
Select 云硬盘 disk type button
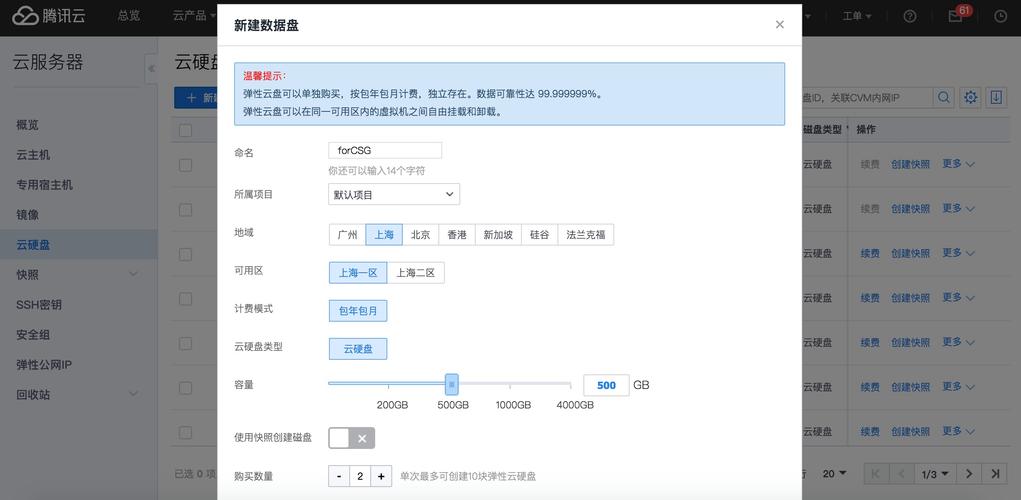(358, 349)
